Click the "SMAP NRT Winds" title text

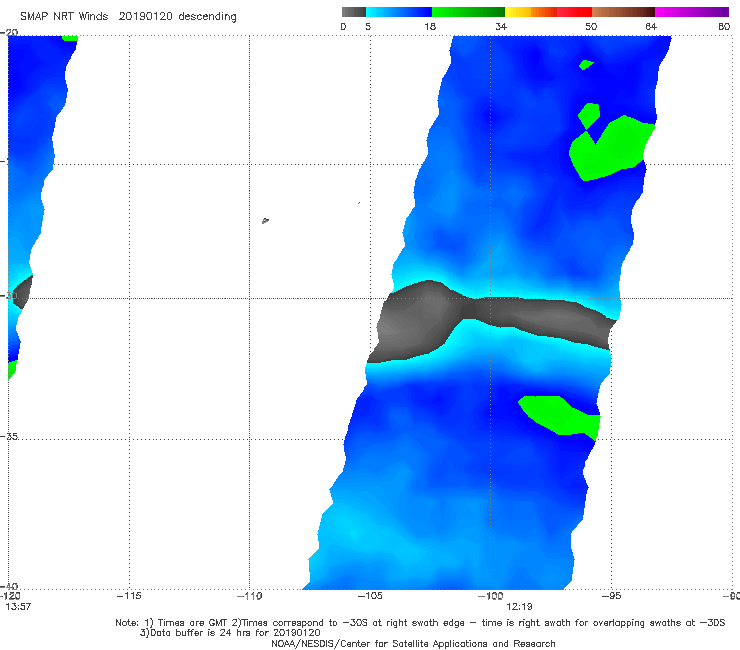click(x=64, y=16)
